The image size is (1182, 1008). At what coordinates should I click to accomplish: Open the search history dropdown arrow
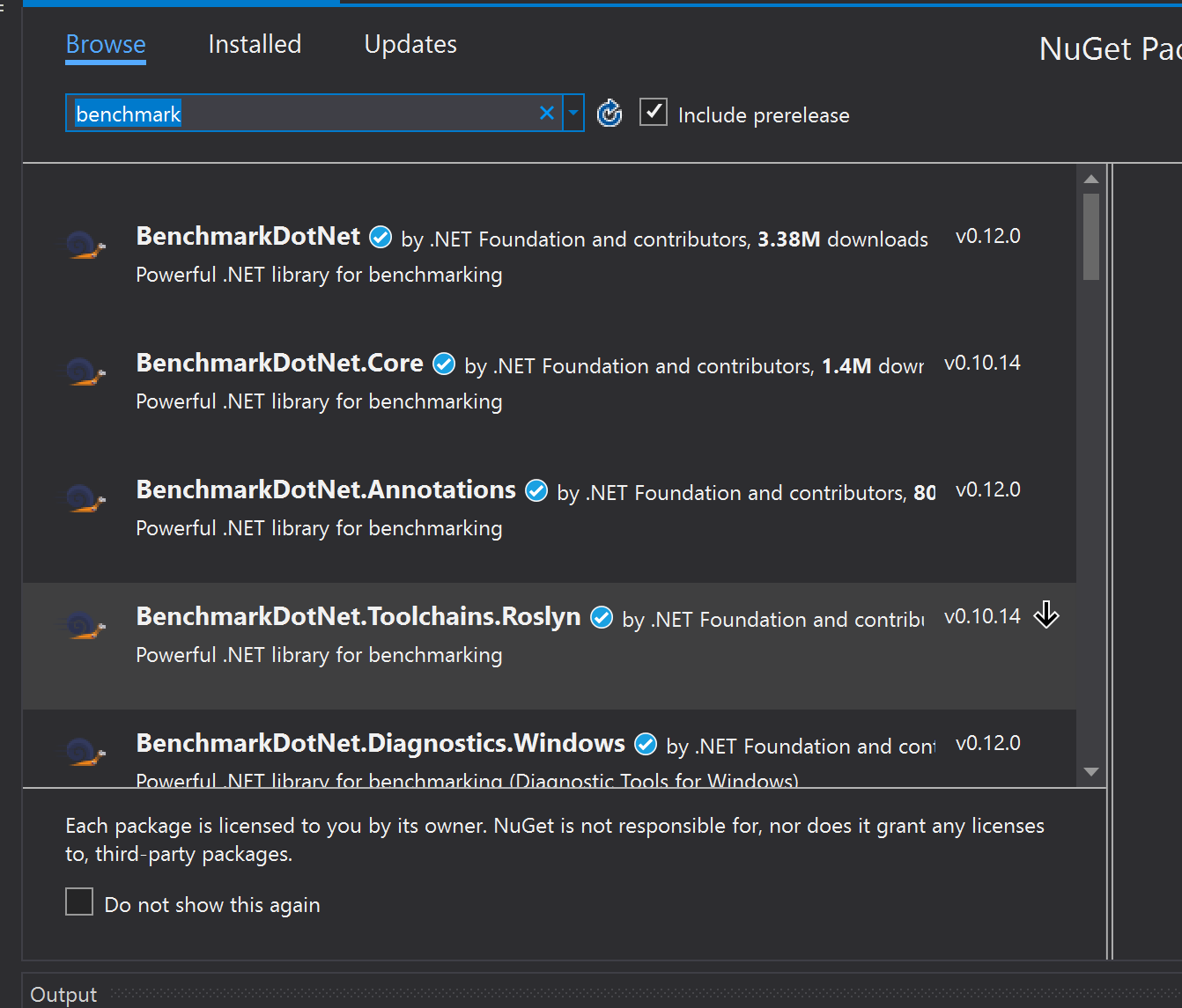pos(573,113)
